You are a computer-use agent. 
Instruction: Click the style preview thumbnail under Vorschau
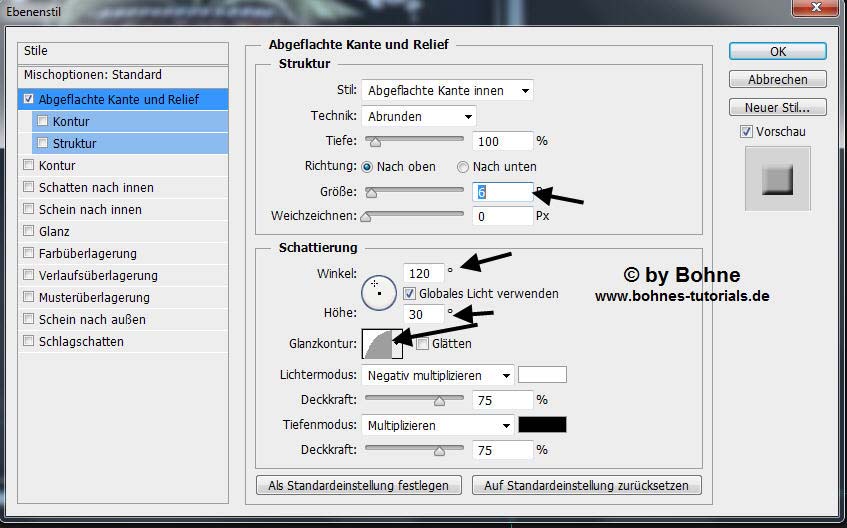click(x=777, y=180)
